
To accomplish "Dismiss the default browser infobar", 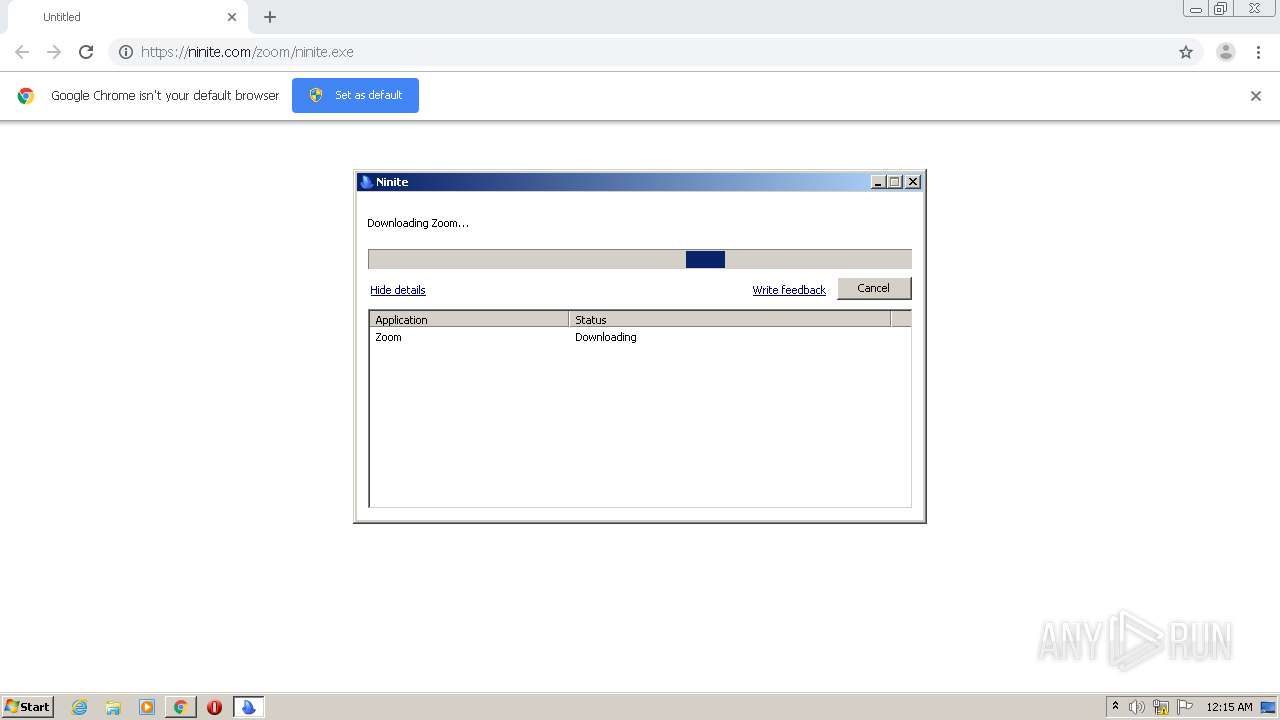I will click(x=1256, y=96).
